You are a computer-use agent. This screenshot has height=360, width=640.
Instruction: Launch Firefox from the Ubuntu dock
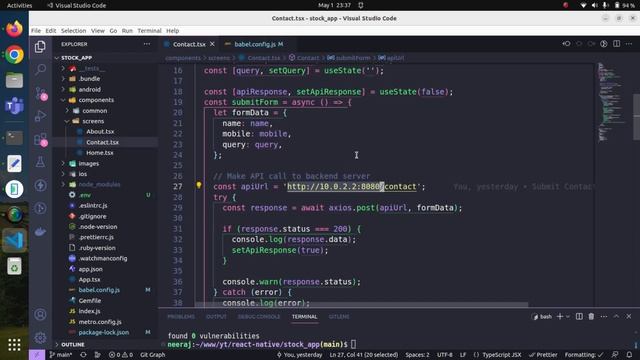pos(14,29)
